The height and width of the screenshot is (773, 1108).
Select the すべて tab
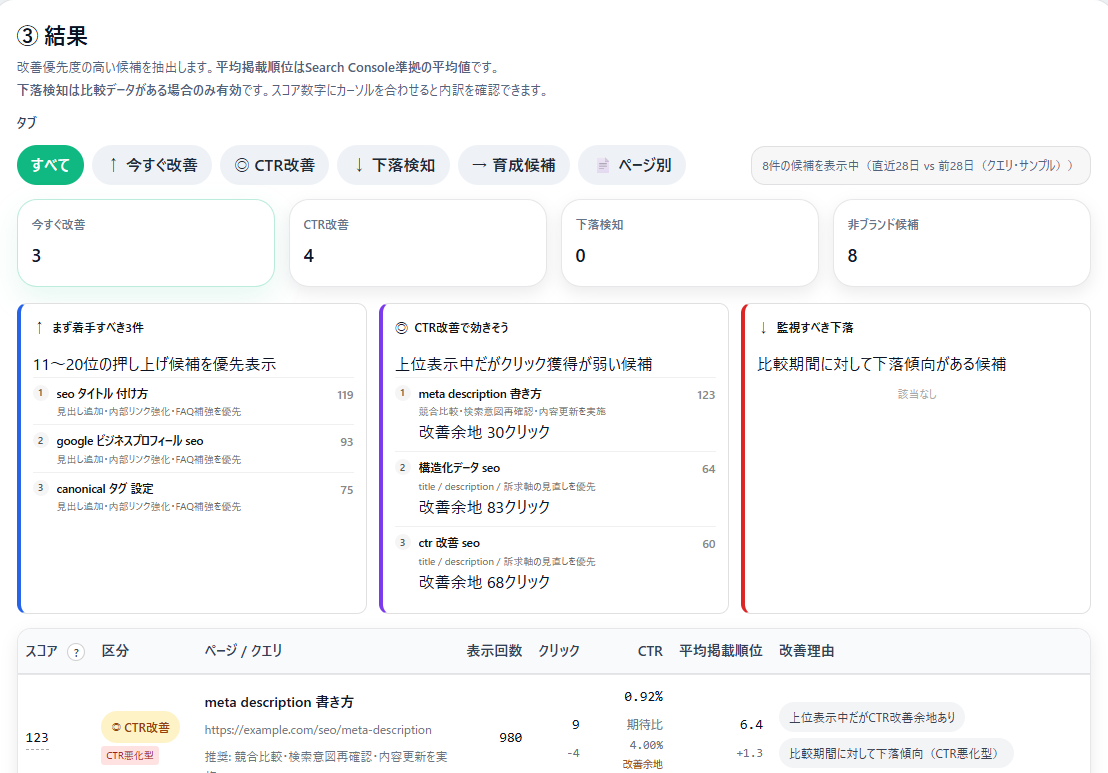[50, 165]
